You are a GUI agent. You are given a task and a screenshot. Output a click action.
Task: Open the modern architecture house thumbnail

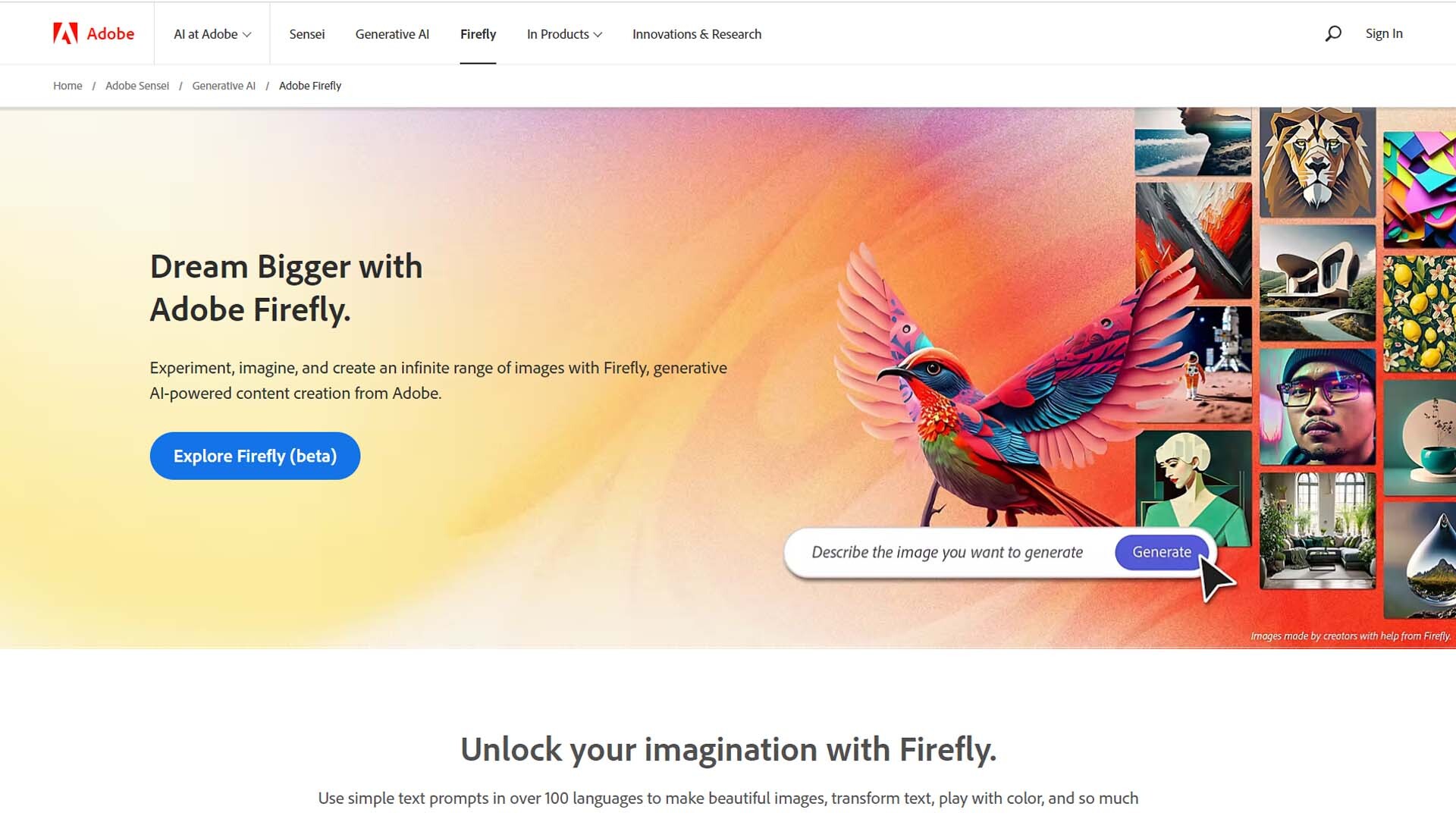point(1317,283)
